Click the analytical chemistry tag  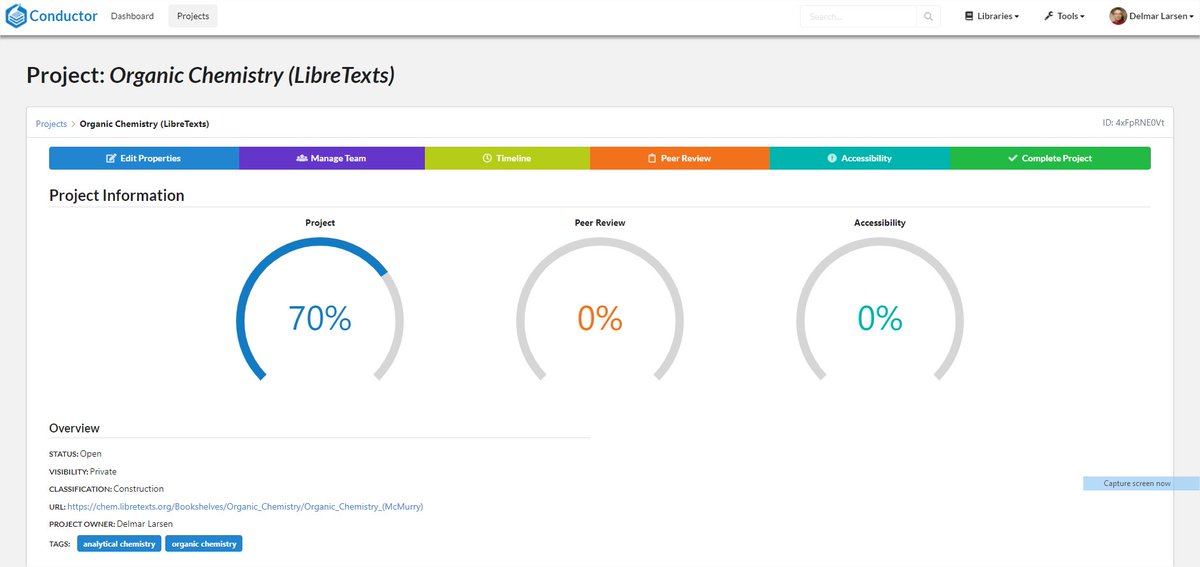point(119,544)
